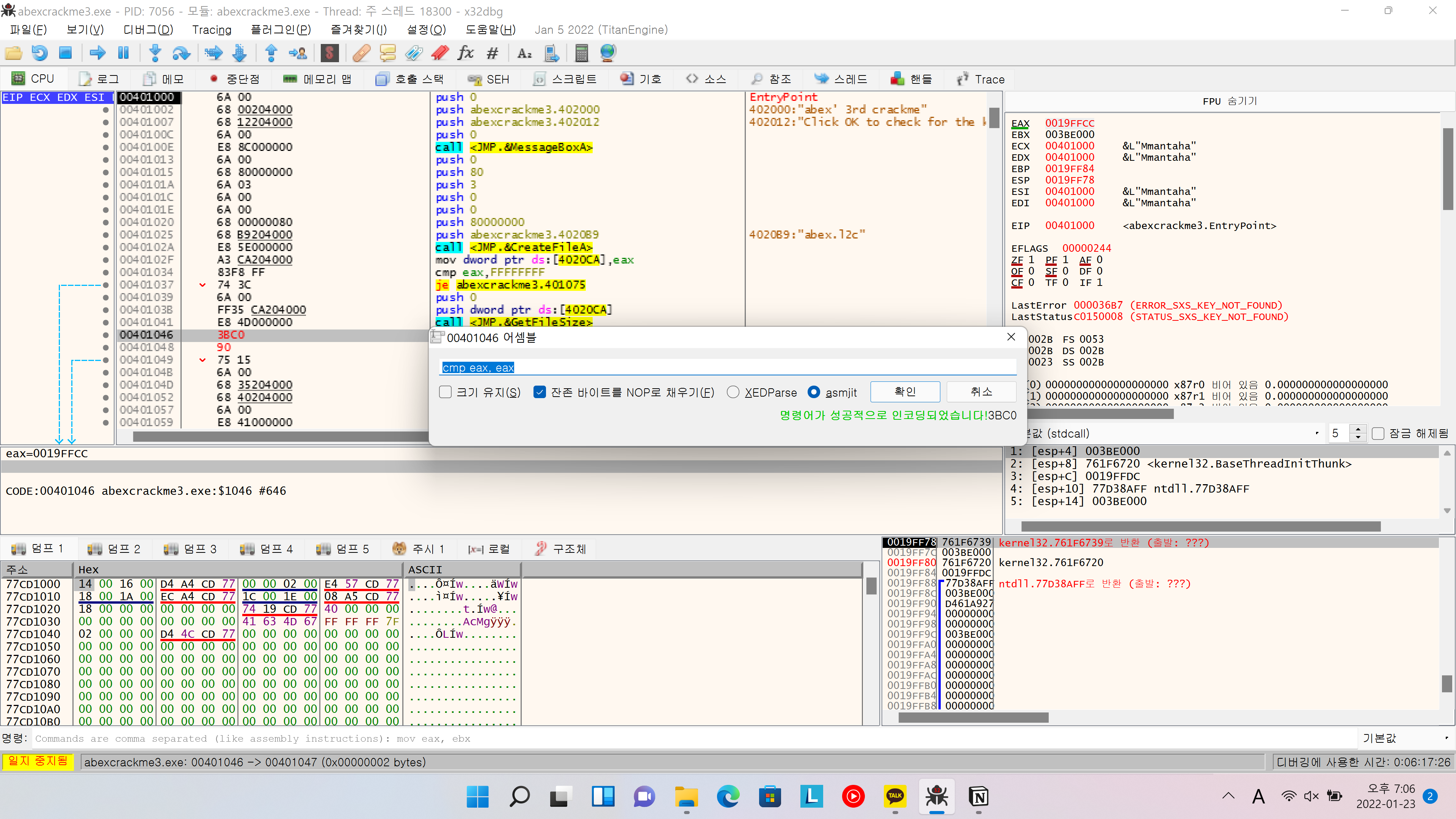Click the CF flag value
1456x819 pixels.
point(1031,282)
